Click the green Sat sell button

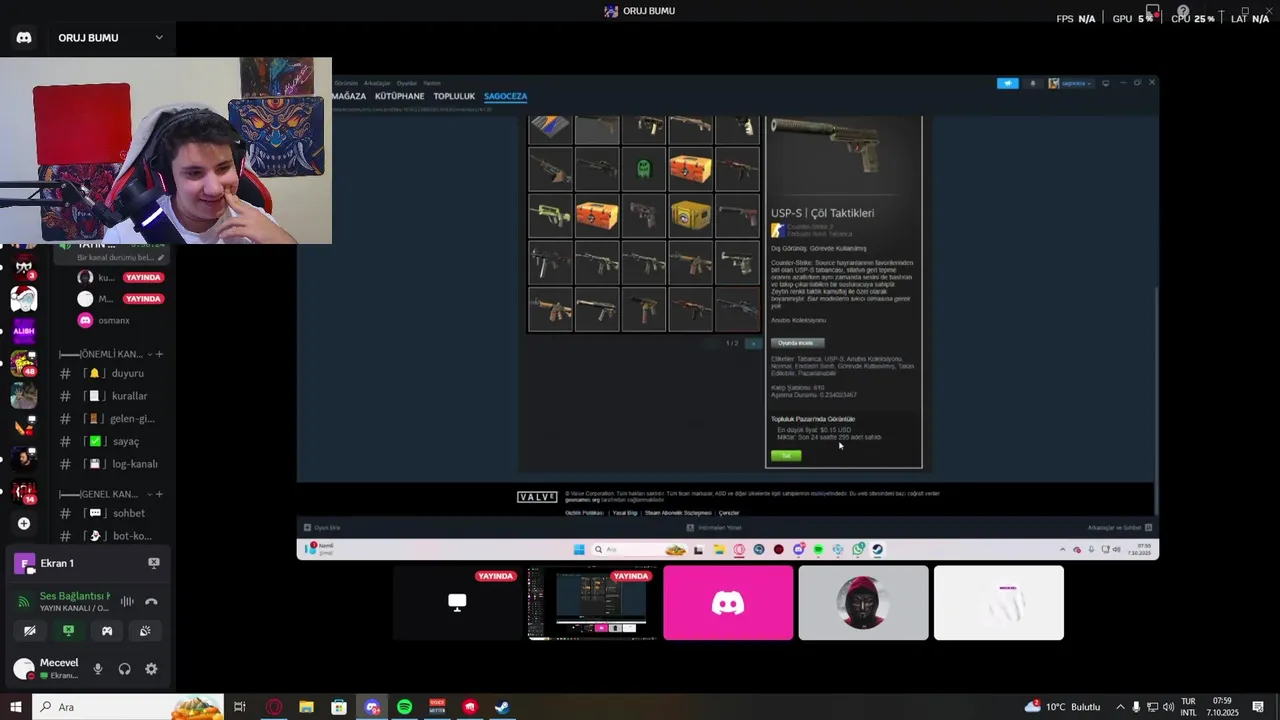[786, 456]
